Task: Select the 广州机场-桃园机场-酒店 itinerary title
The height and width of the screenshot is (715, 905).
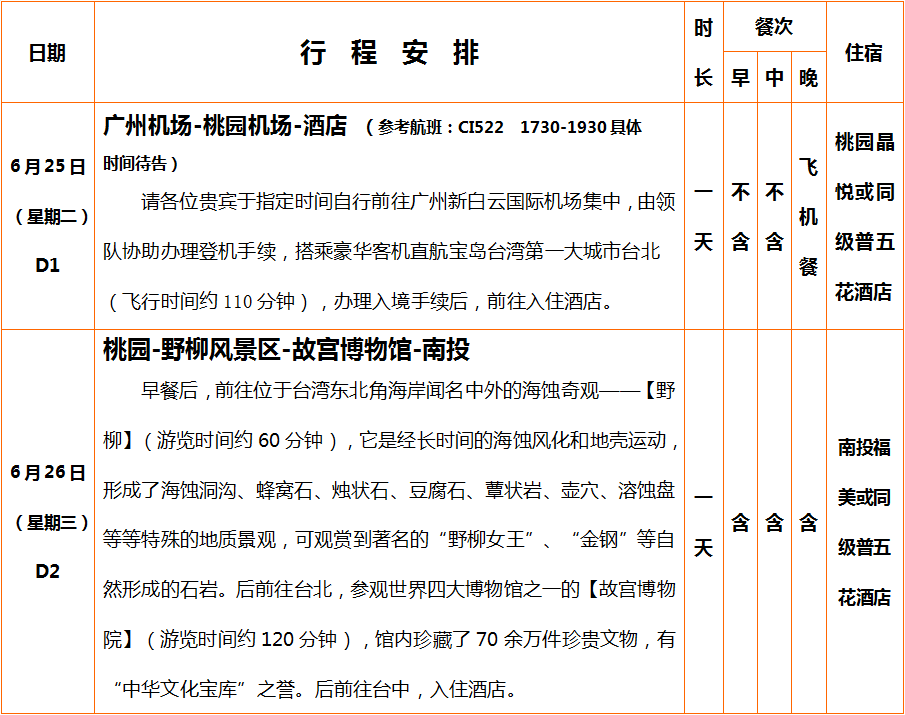Action: point(225,127)
